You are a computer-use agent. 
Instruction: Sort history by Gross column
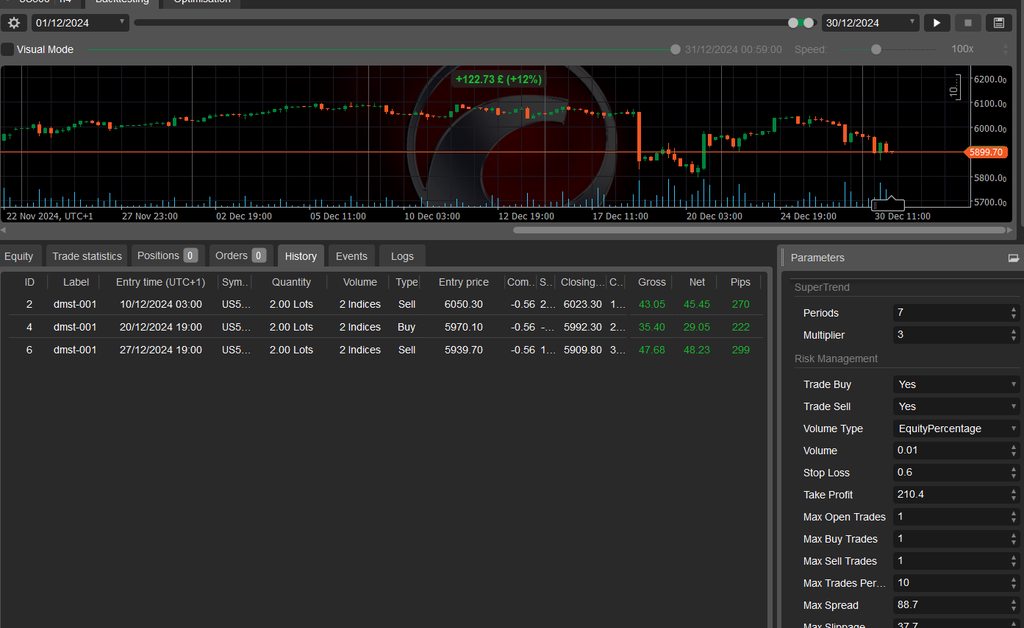pyautogui.click(x=652, y=282)
